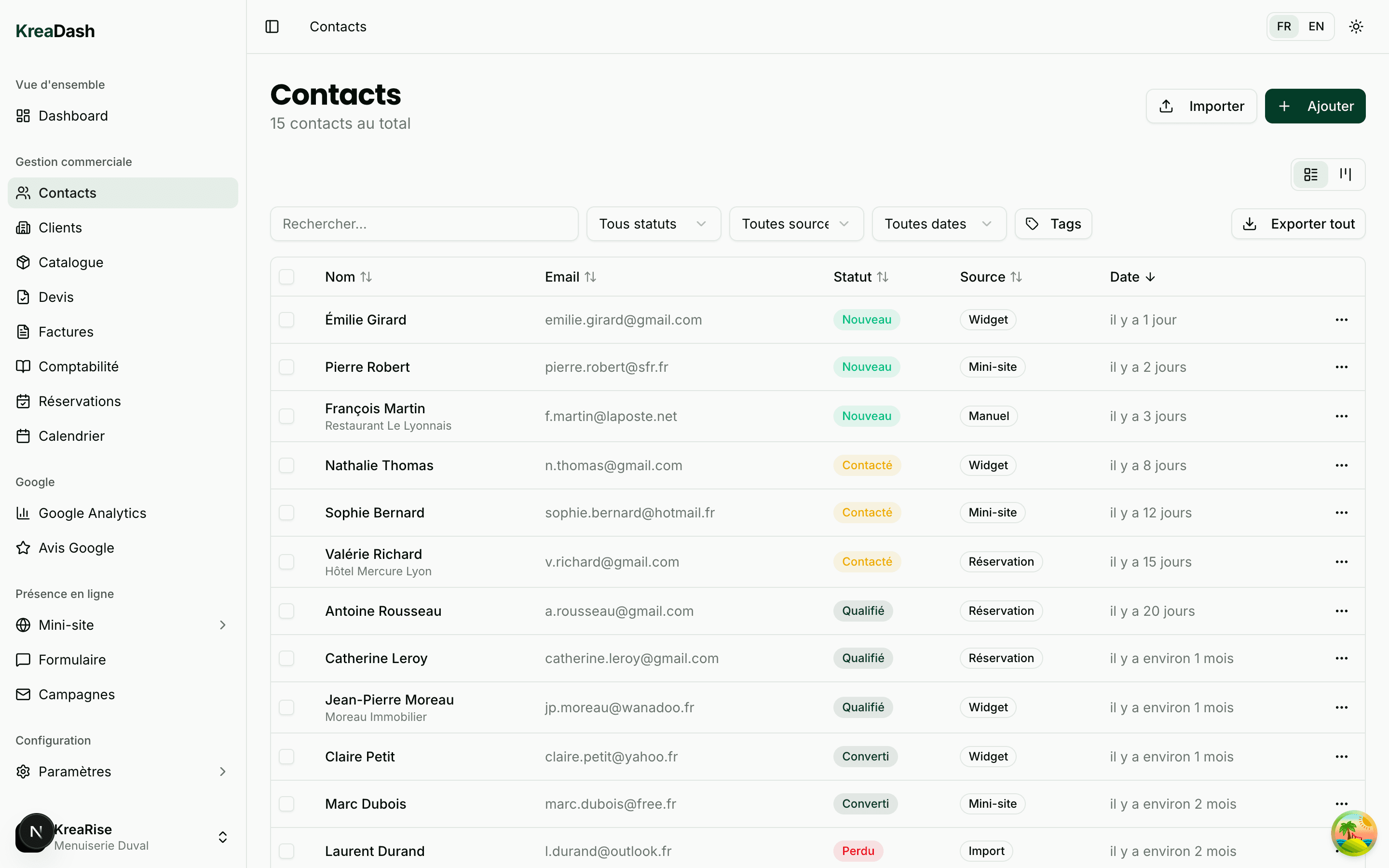Select the checkbox for Pierre Robert
This screenshot has height=868, width=1389.
pyautogui.click(x=287, y=367)
